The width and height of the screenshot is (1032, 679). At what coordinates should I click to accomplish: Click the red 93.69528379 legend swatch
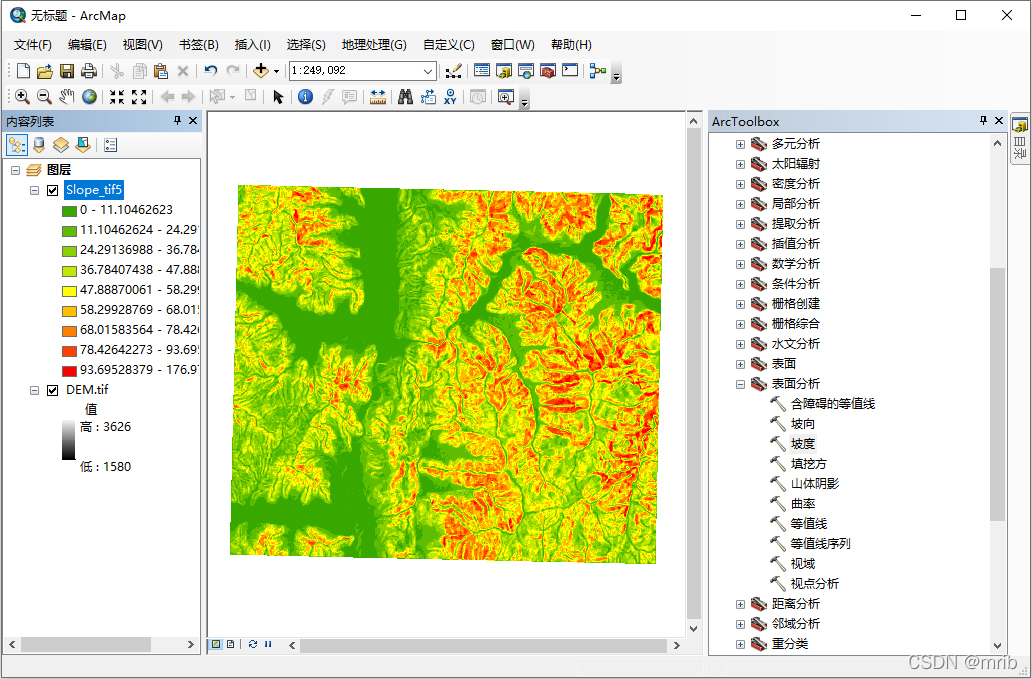[69, 370]
